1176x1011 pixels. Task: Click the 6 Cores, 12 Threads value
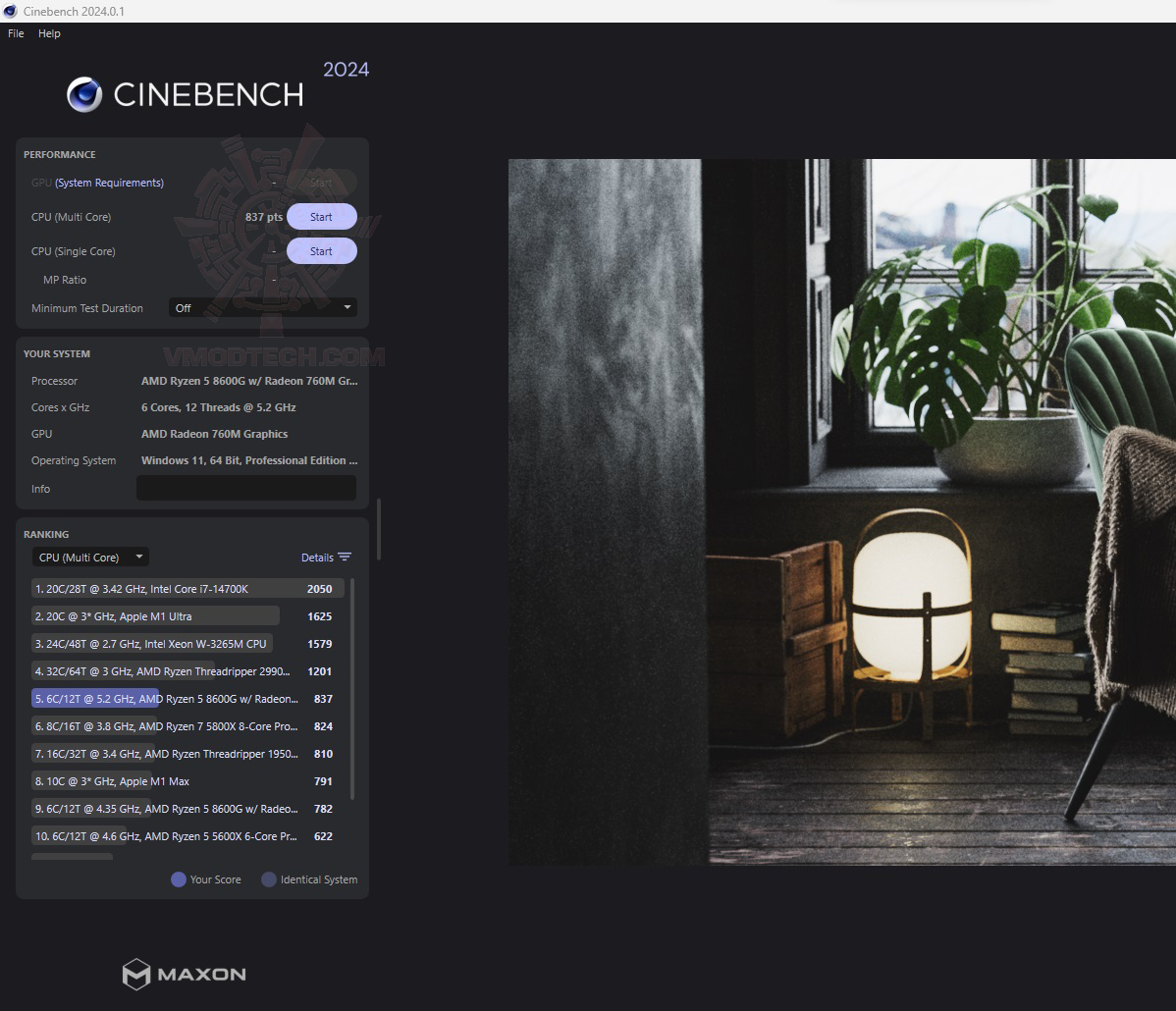(x=218, y=407)
